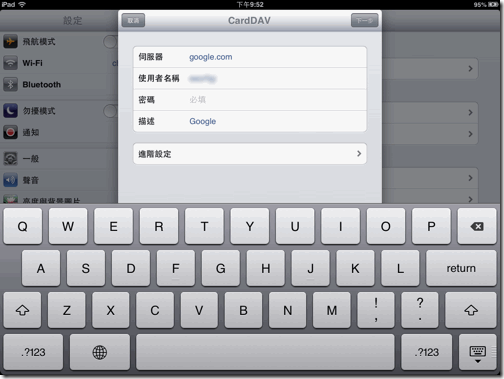Select 聲音 row in settings sidebar
Viewport: 504px width, 379px height.
pyautogui.click(x=59, y=180)
